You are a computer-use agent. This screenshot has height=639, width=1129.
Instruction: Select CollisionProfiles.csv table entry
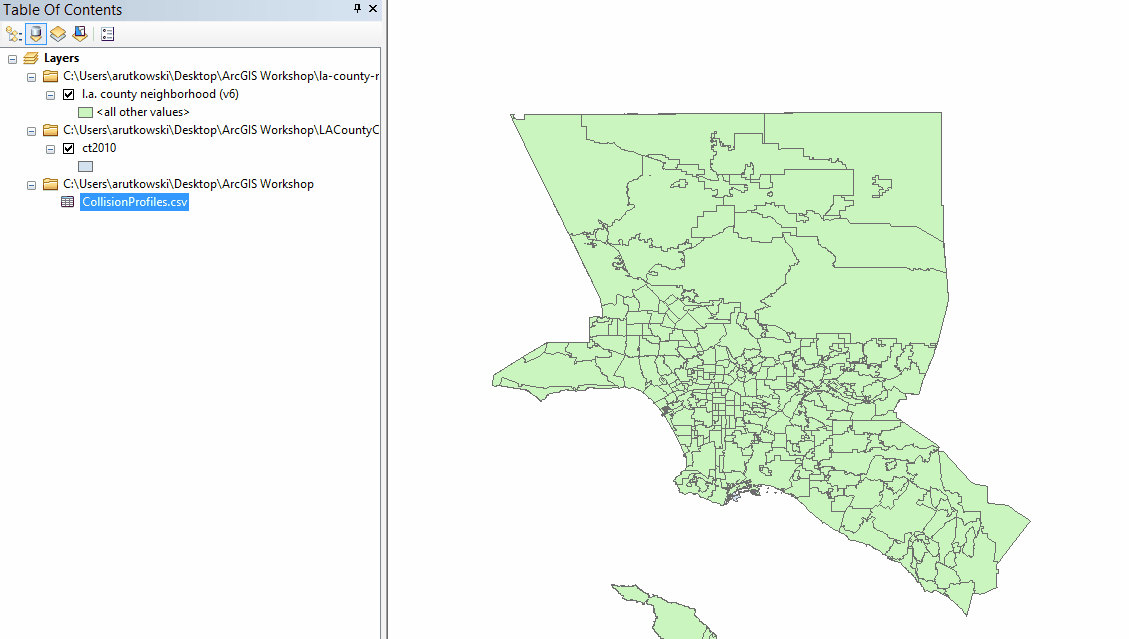click(x=135, y=202)
